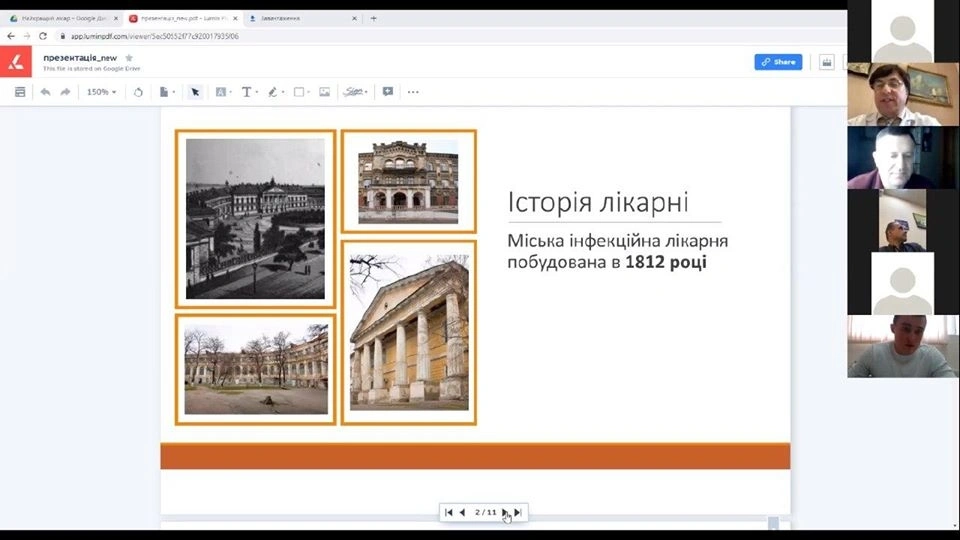
Task: Select the participant with paintings behind him
Action: [x=902, y=94]
